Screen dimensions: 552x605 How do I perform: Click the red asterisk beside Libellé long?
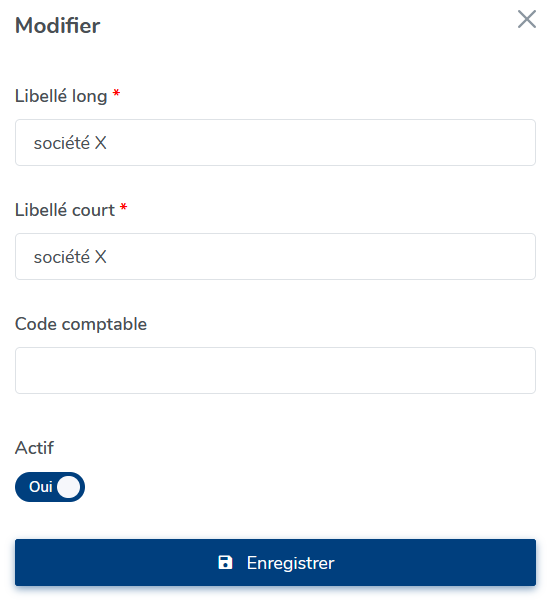pyautogui.click(x=116, y=93)
